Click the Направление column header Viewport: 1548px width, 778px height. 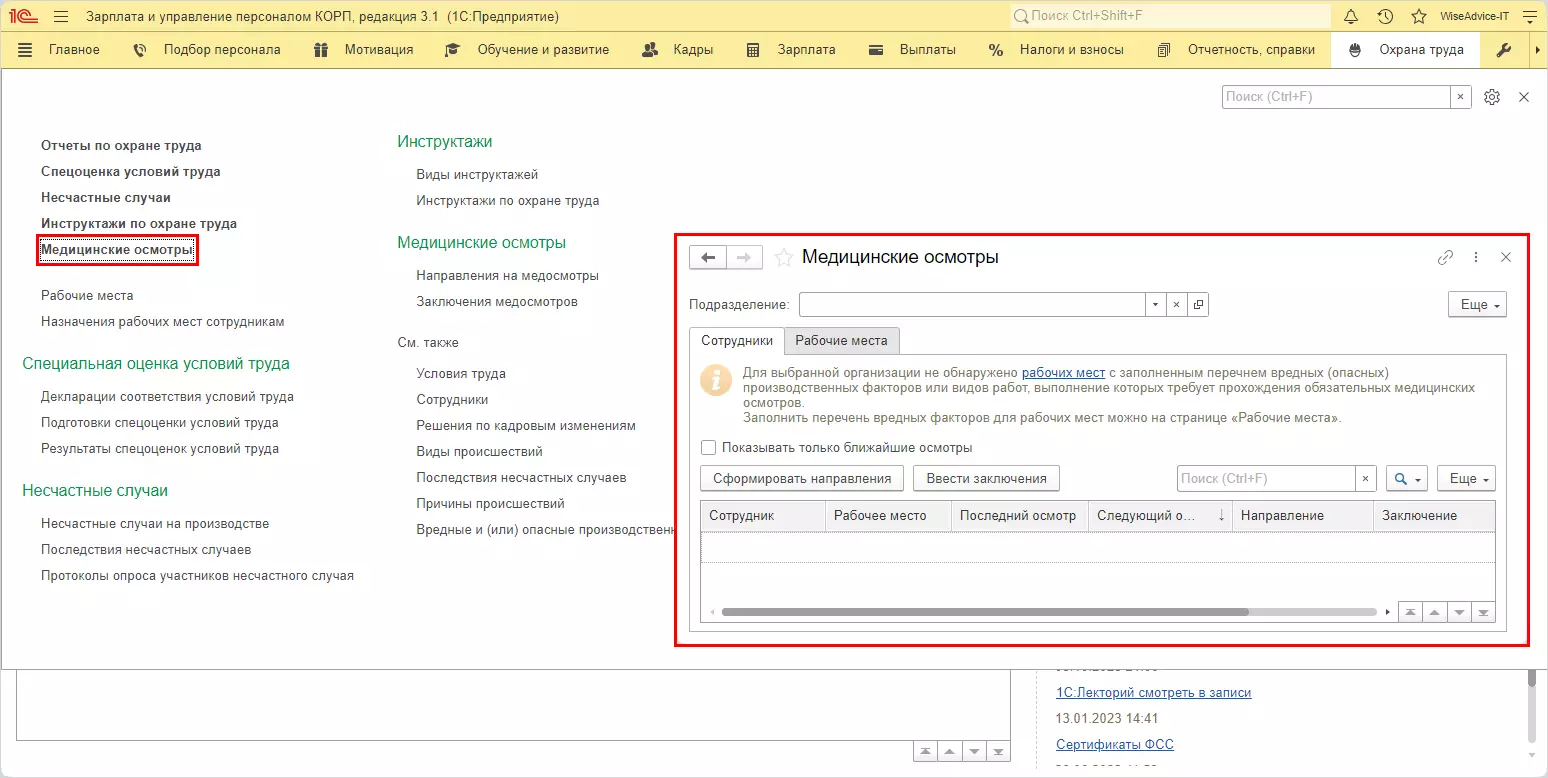tap(1302, 516)
